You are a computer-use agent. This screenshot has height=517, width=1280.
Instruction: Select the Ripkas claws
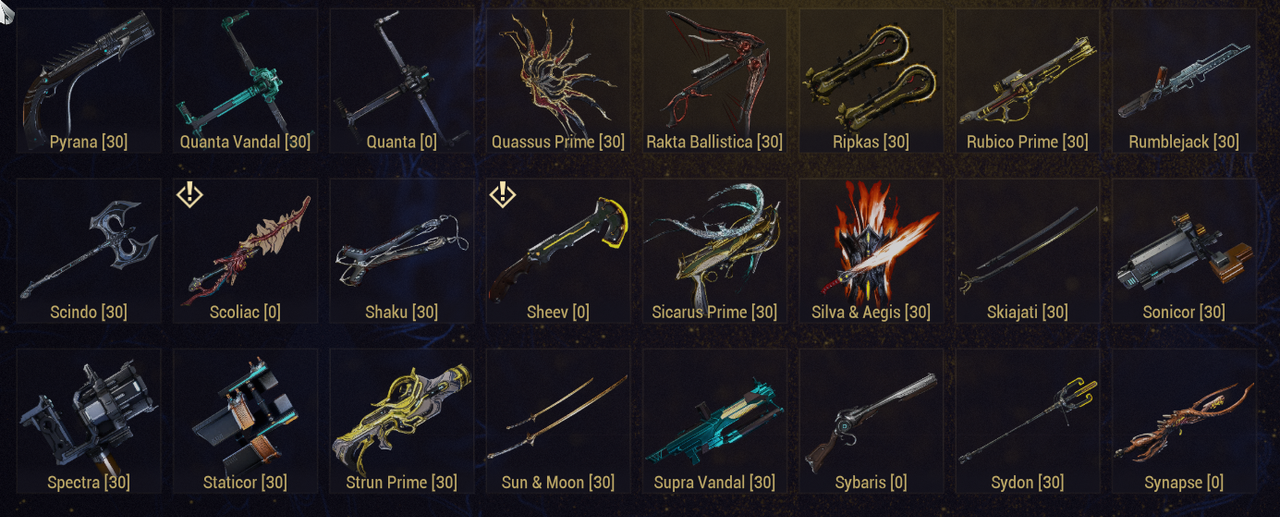pos(871,81)
